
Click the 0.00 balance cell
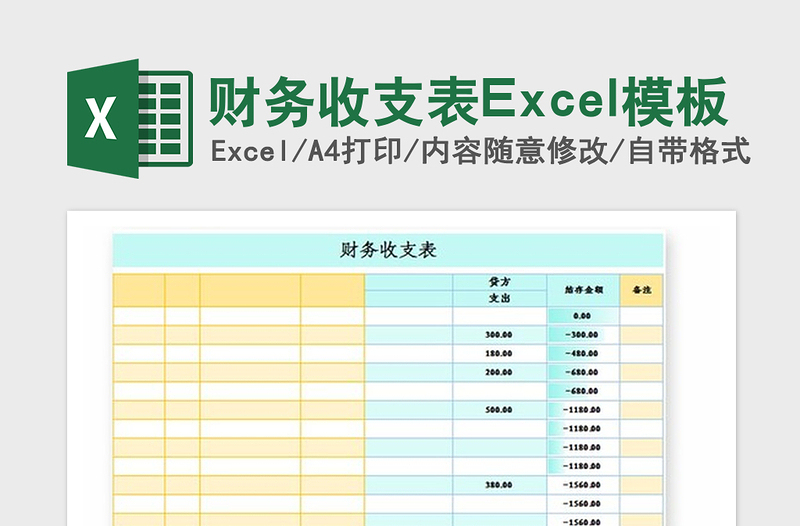coord(584,316)
